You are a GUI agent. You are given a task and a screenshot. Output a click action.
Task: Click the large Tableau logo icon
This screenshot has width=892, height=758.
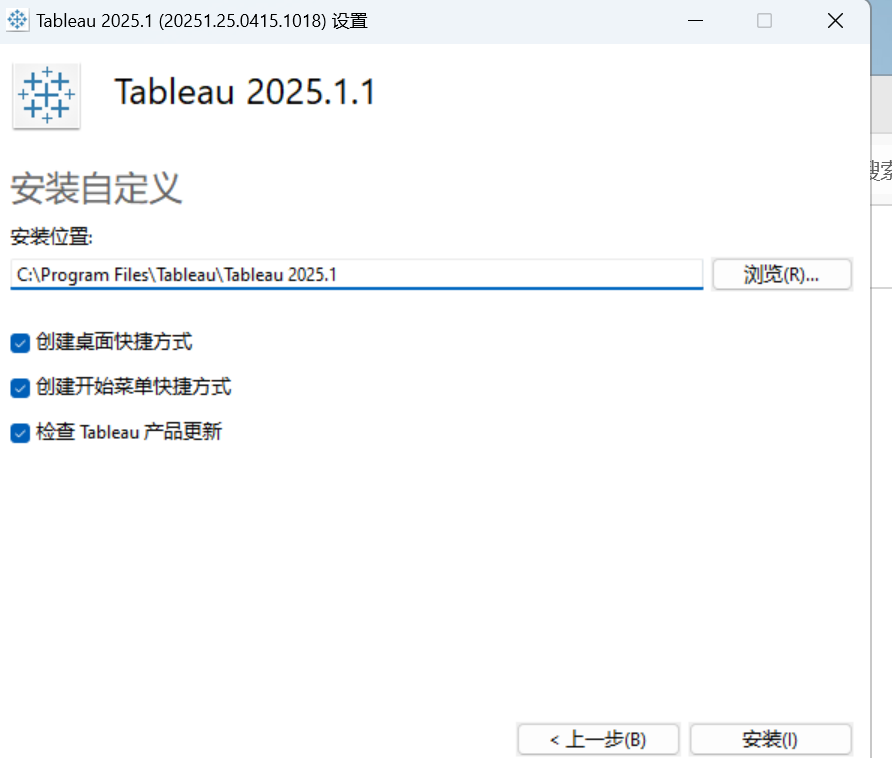click(47, 96)
